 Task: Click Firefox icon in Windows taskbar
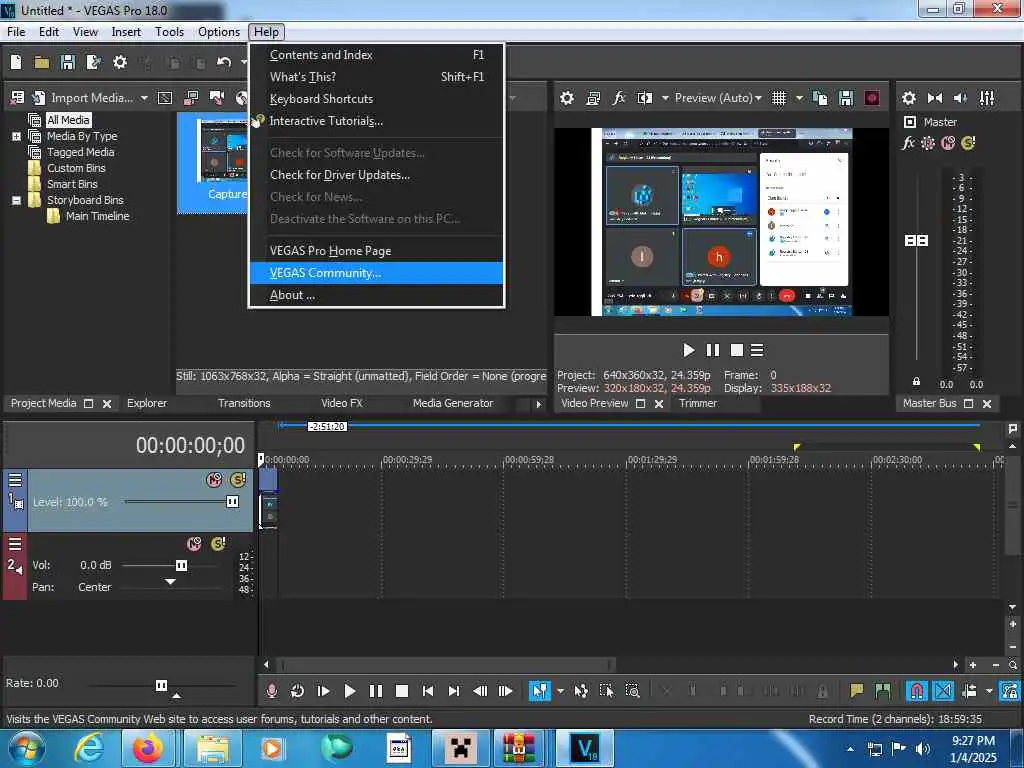[x=148, y=748]
